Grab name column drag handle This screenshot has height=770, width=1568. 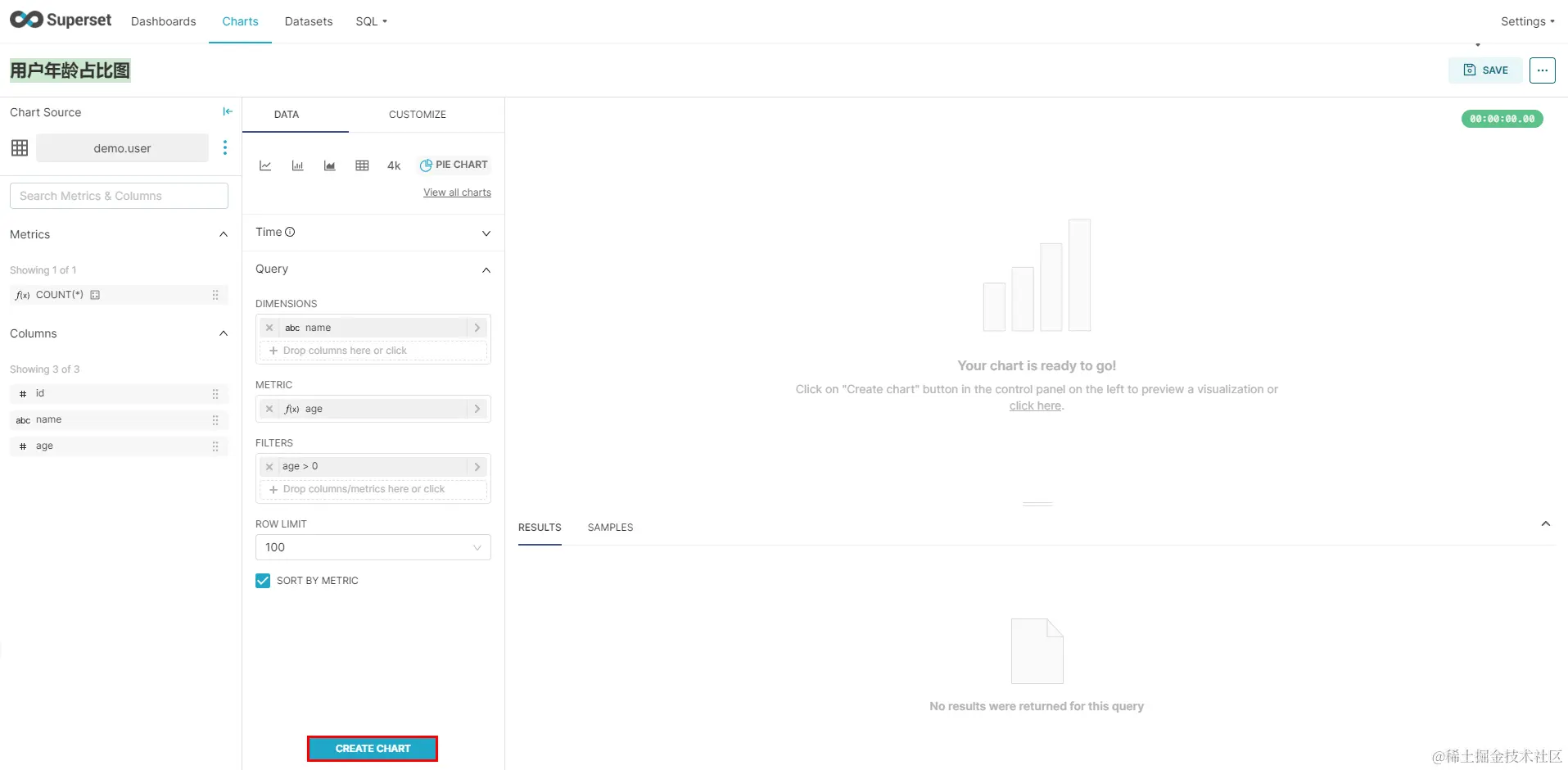point(215,420)
